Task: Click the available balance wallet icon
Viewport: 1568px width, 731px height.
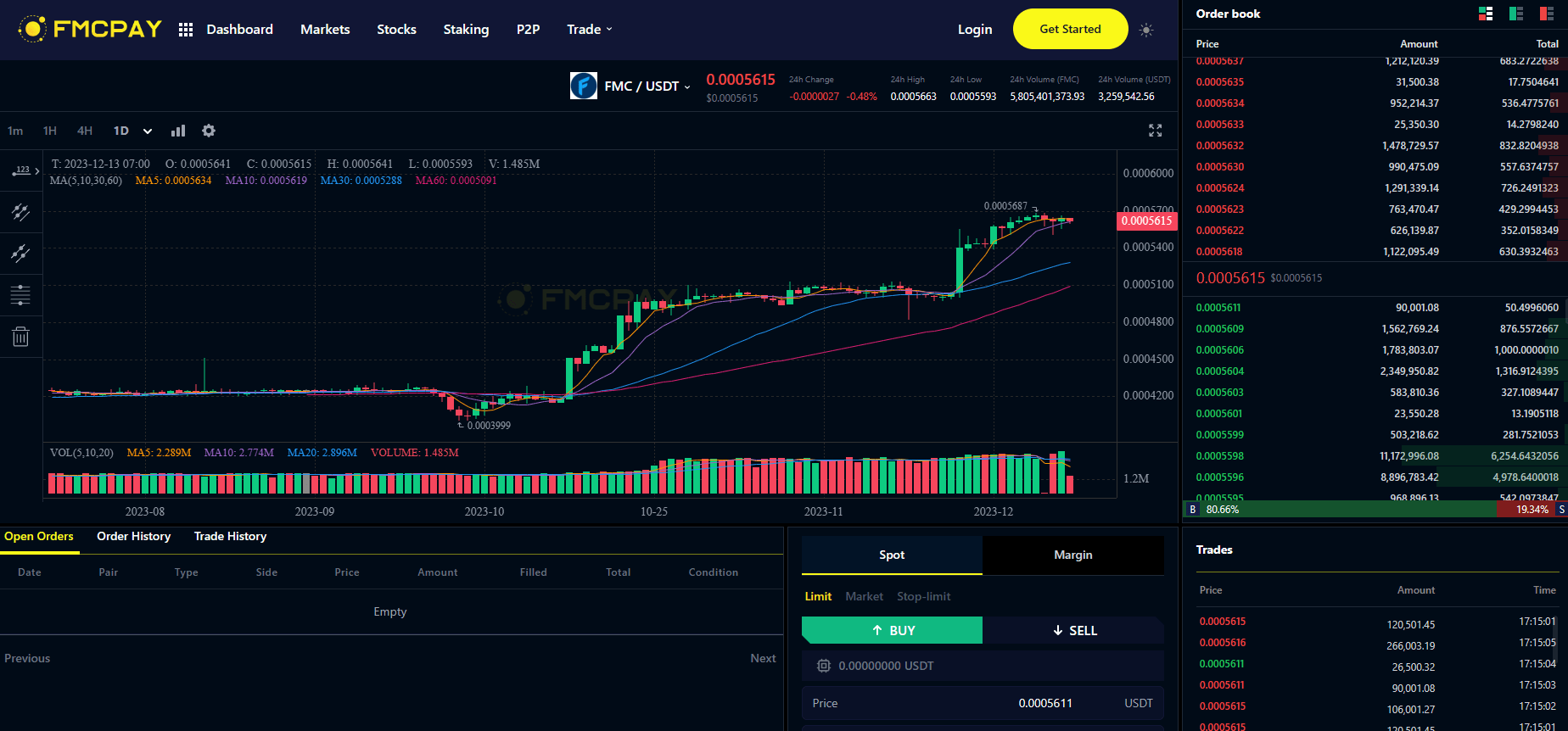Action: pyautogui.click(x=823, y=666)
